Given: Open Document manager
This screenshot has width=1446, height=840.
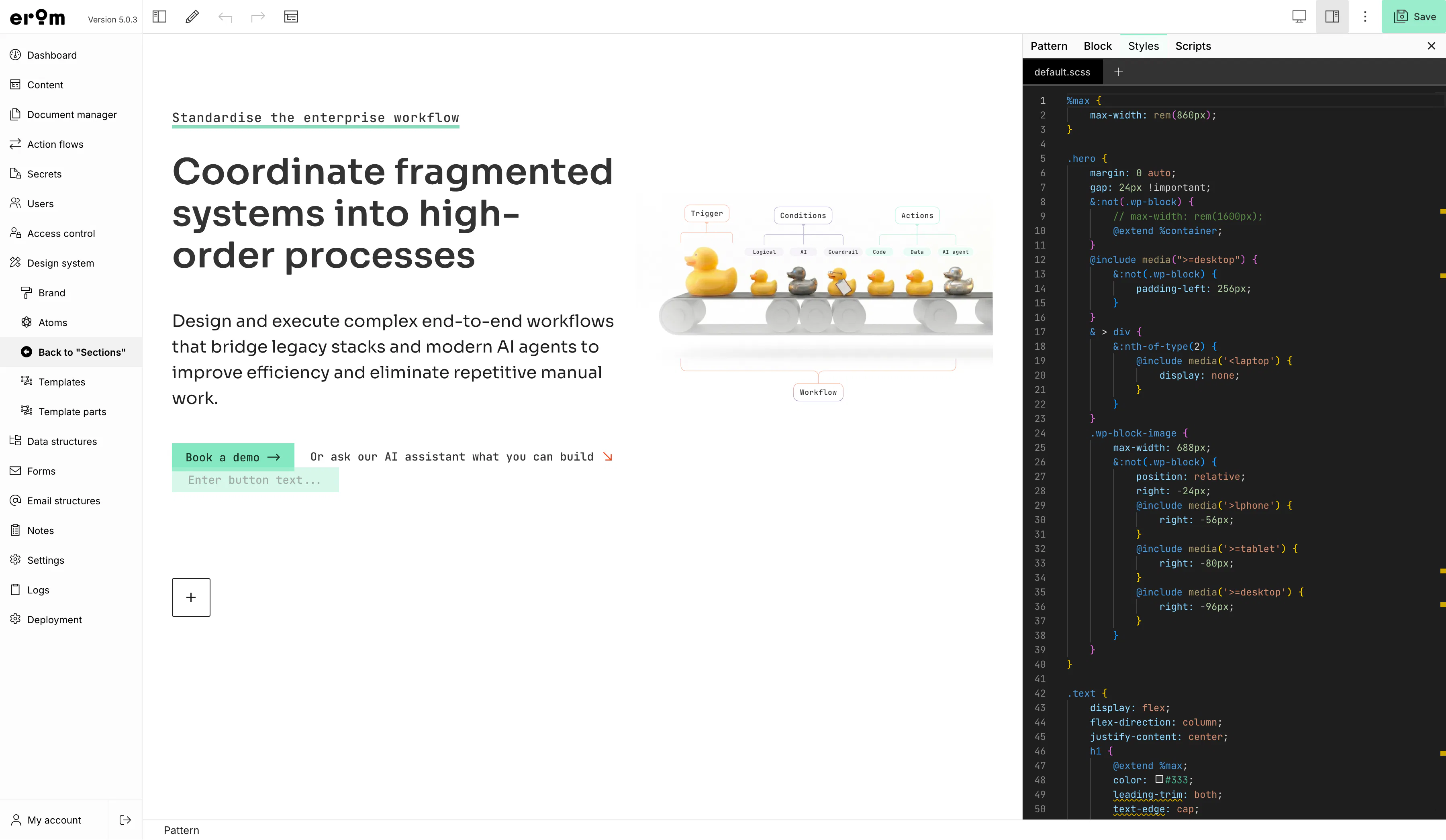Looking at the screenshot, I should [x=71, y=115].
